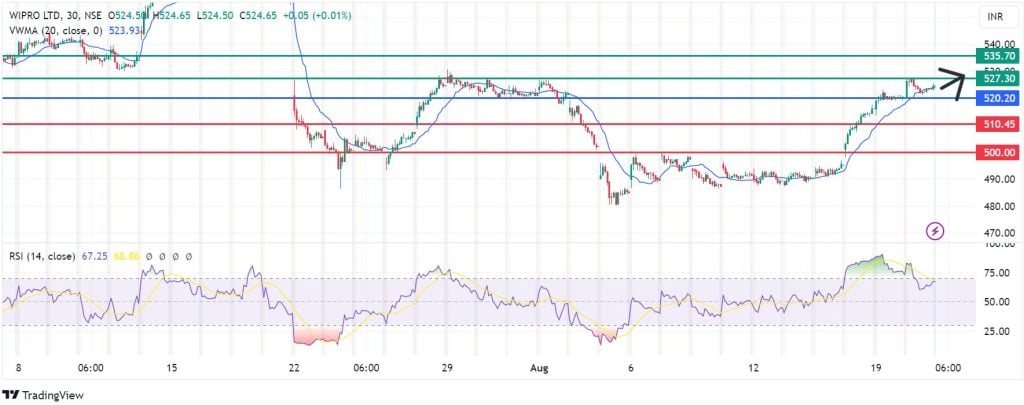Screen dimensions: 1024x405
Task: Click the purple lightning flash icon
Action: [936, 230]
